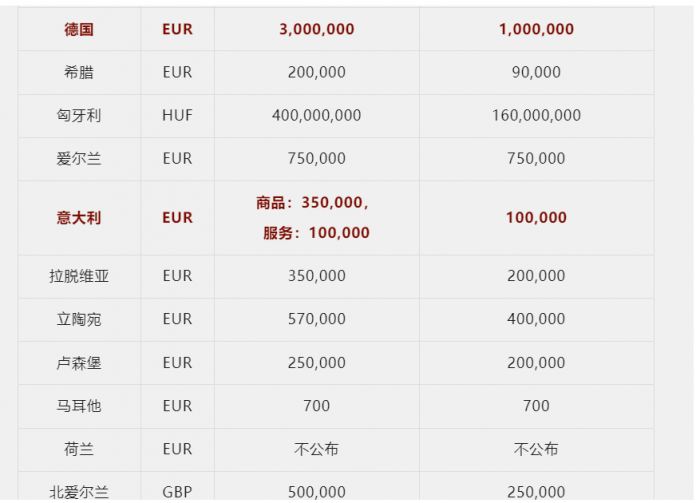The image size is (700, 503).
Task: Click the 北爱尔兰 country cell
Action: (x=79, y=492)
